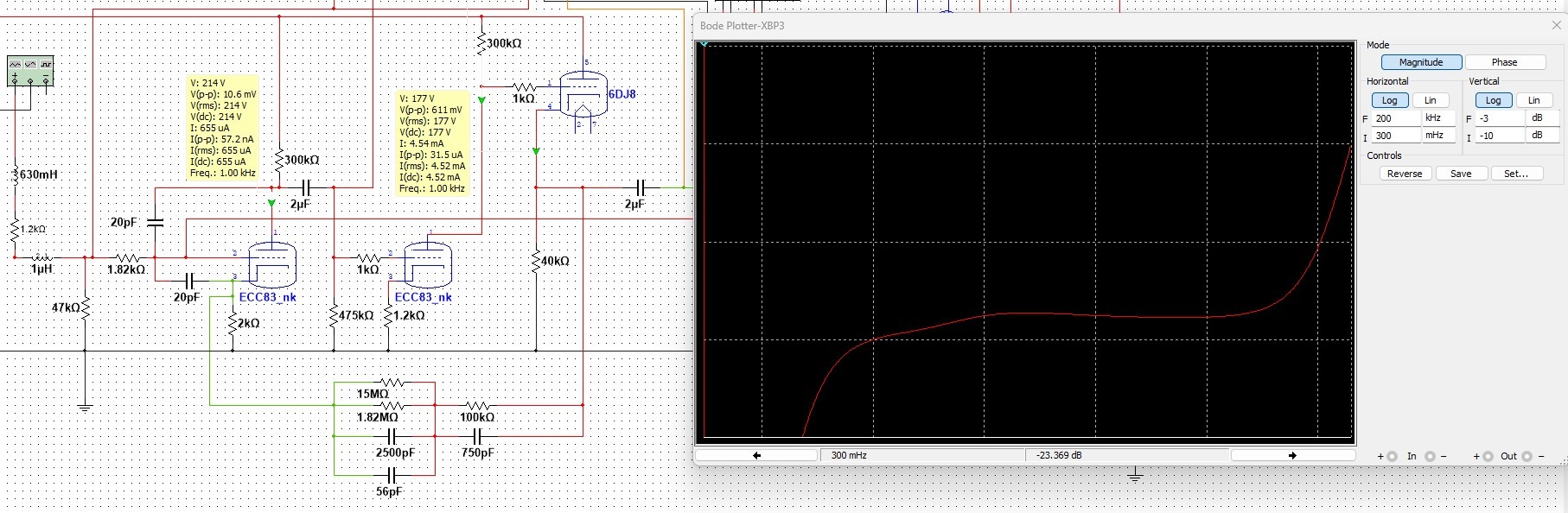Select the 300kΩ resistor beside the 214 V note
Viewport: 1568px width, 513px height.
pos(279,160)
